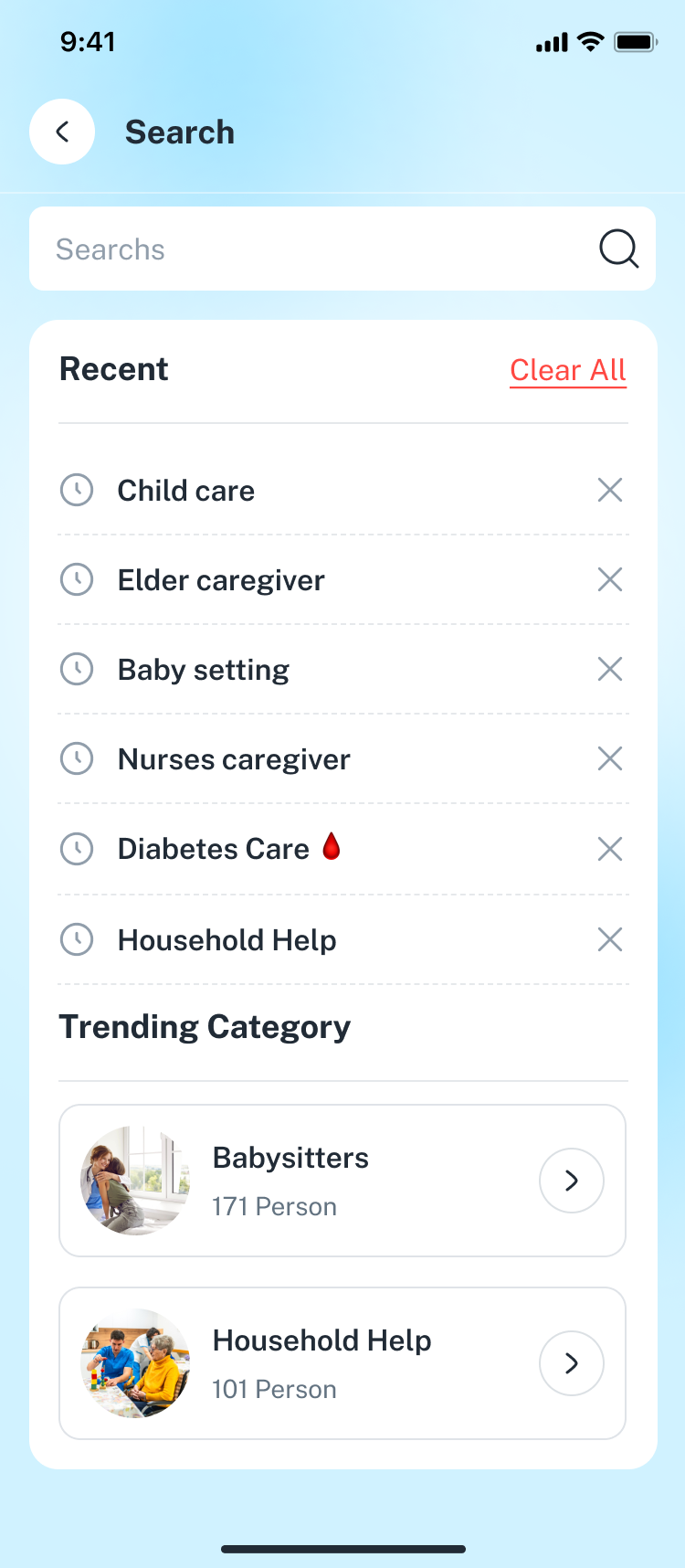Delete Baby setting from recents

(609, 669)
